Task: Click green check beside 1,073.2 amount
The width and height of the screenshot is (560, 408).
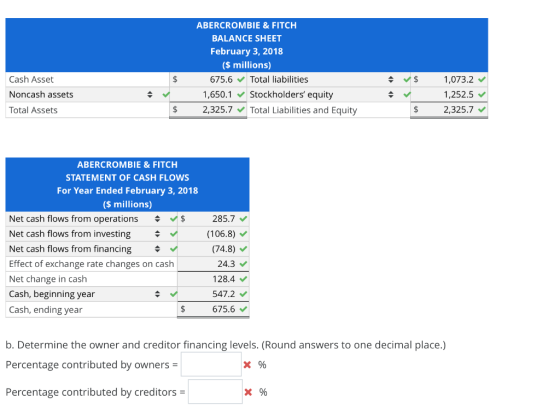Action: pos(482,79)
